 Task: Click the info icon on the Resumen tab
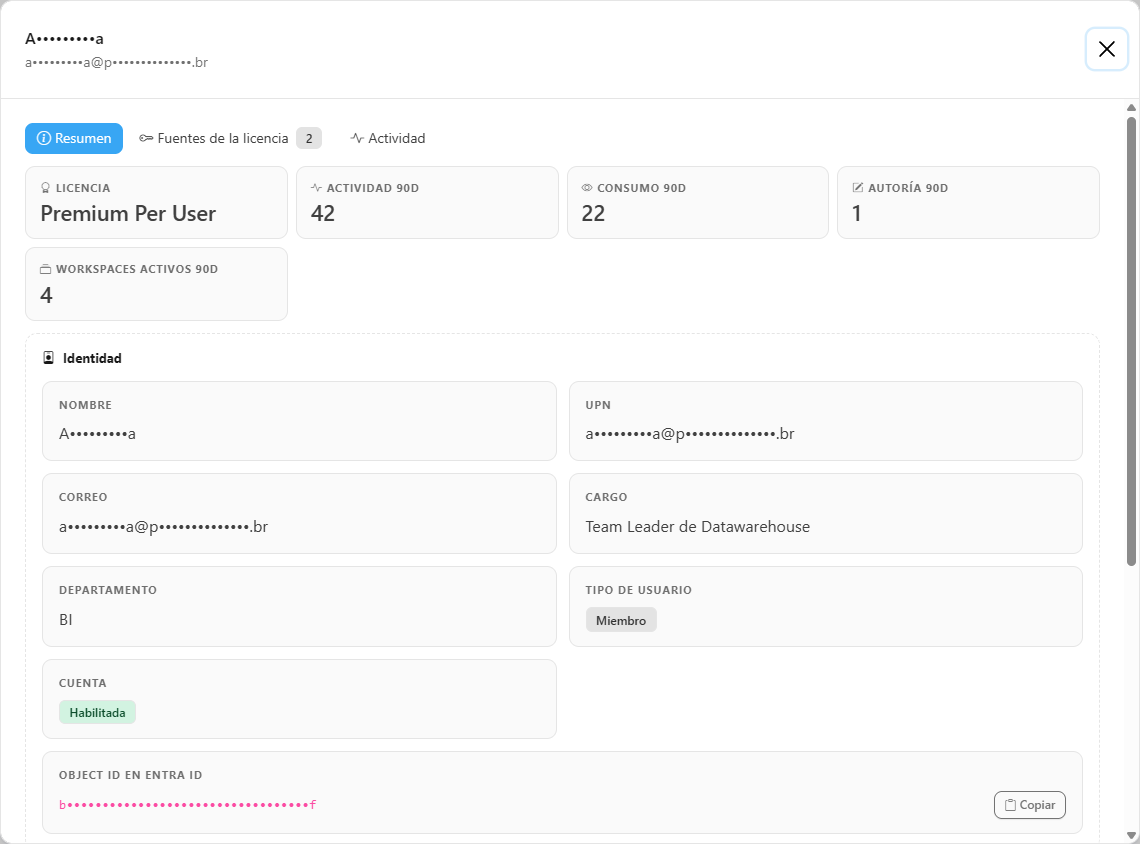pos(44,138)
